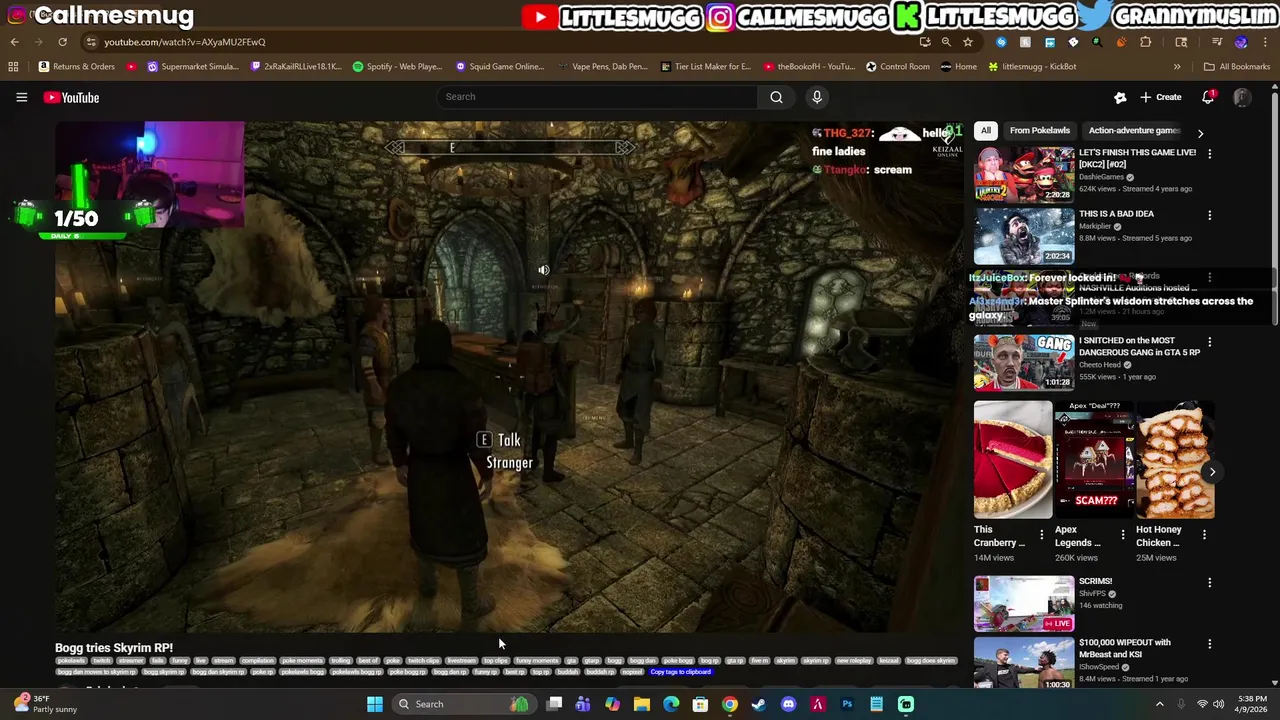The image size is (1280, 720).
Task: Go to YouTube home via the logo
Action: (x=71, y=97)
